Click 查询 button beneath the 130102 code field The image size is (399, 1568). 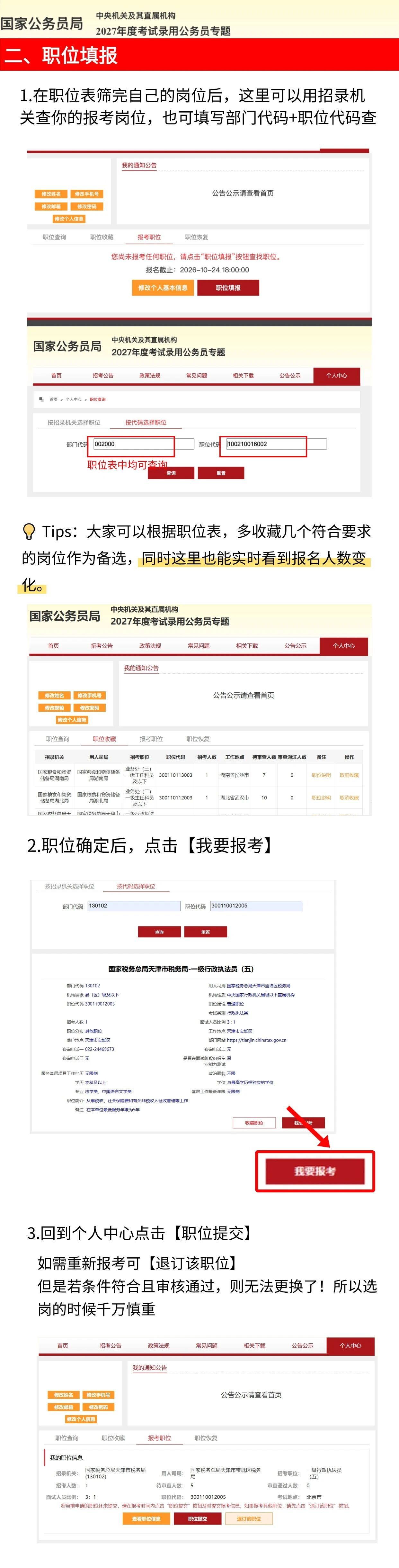(x=159, y=932)
